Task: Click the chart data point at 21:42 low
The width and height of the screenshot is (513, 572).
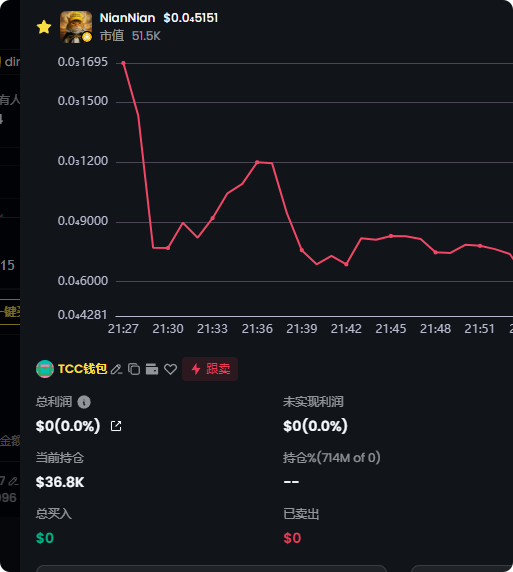Action: (x=346, y=264)
